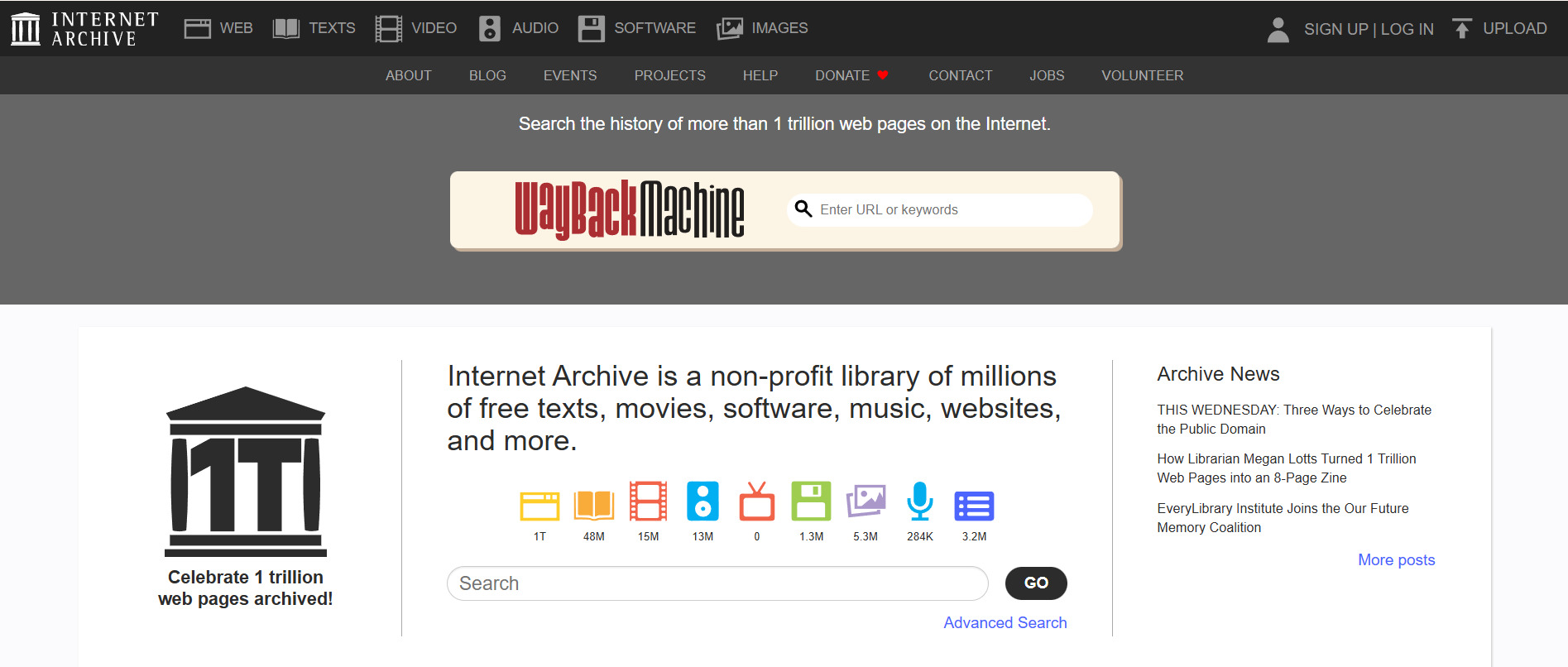Open Megan Lotts 8-Page Zine news post
1568x667 pixels.
point(1287,468)
